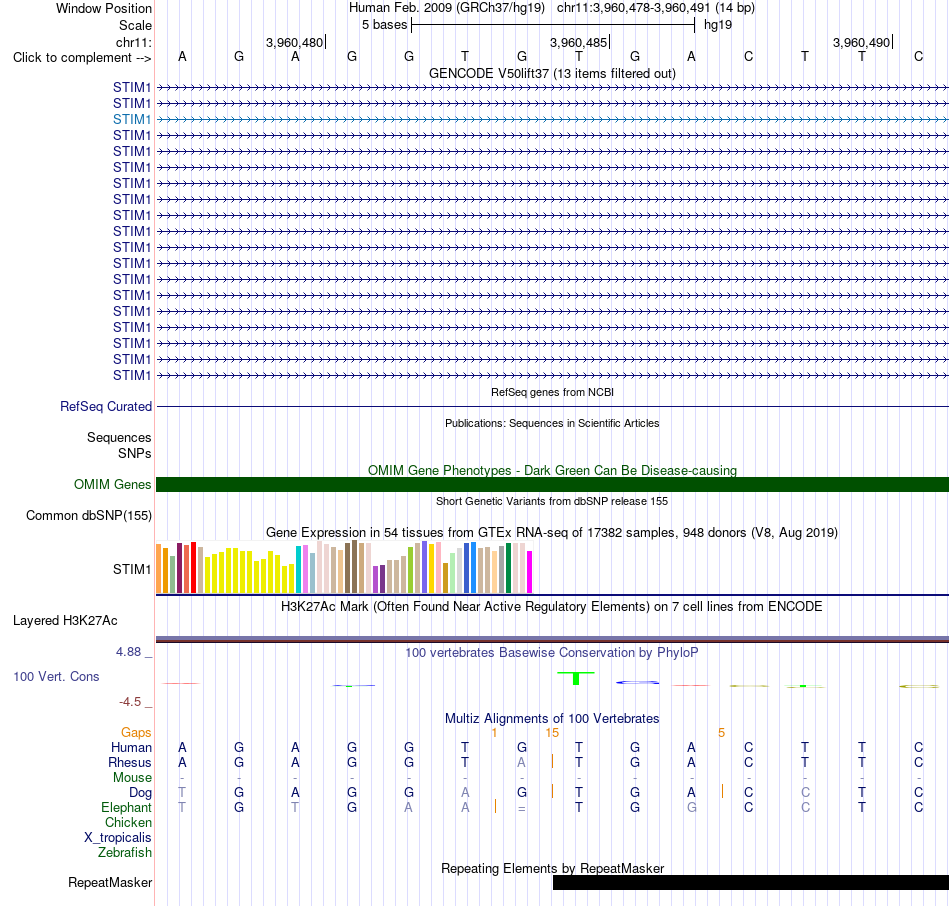The width and height of the screenshot is (950, 906).
Task: Click the faded 'A' mismatch in the Rhesus row
Action: [521, 762]
